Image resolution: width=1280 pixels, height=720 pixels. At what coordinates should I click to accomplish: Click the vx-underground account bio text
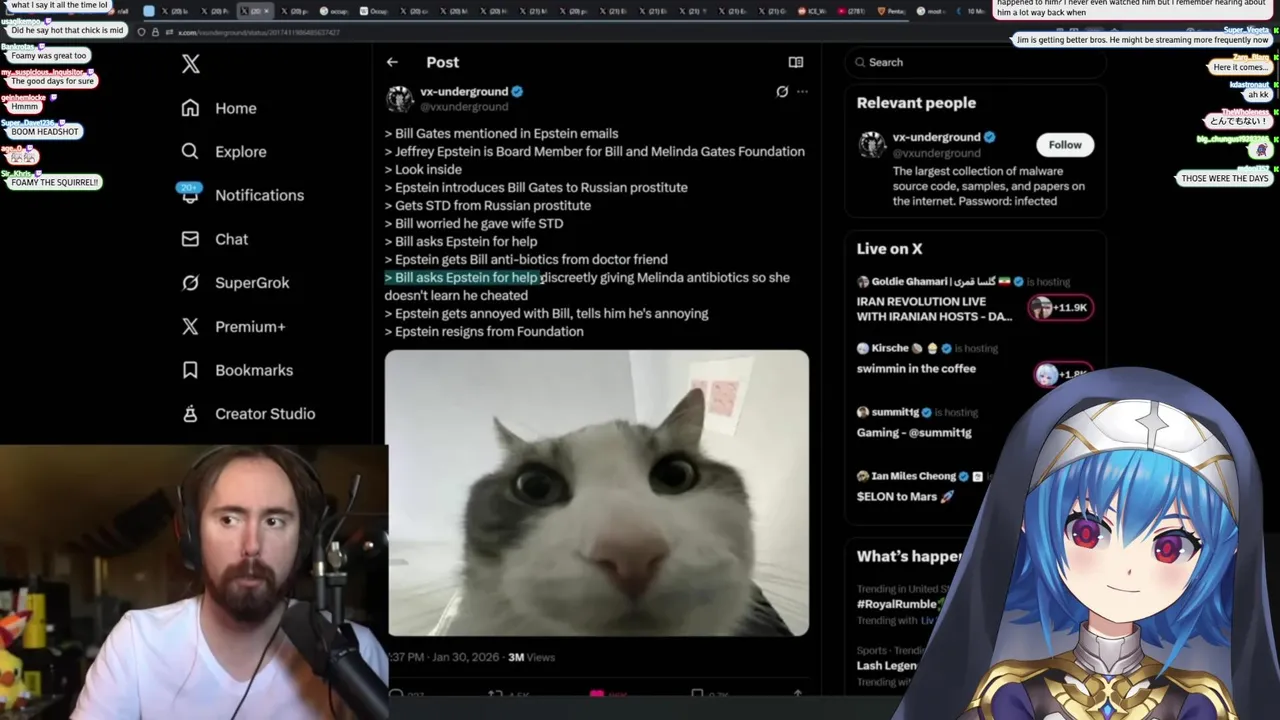click(x=988, y=186)
